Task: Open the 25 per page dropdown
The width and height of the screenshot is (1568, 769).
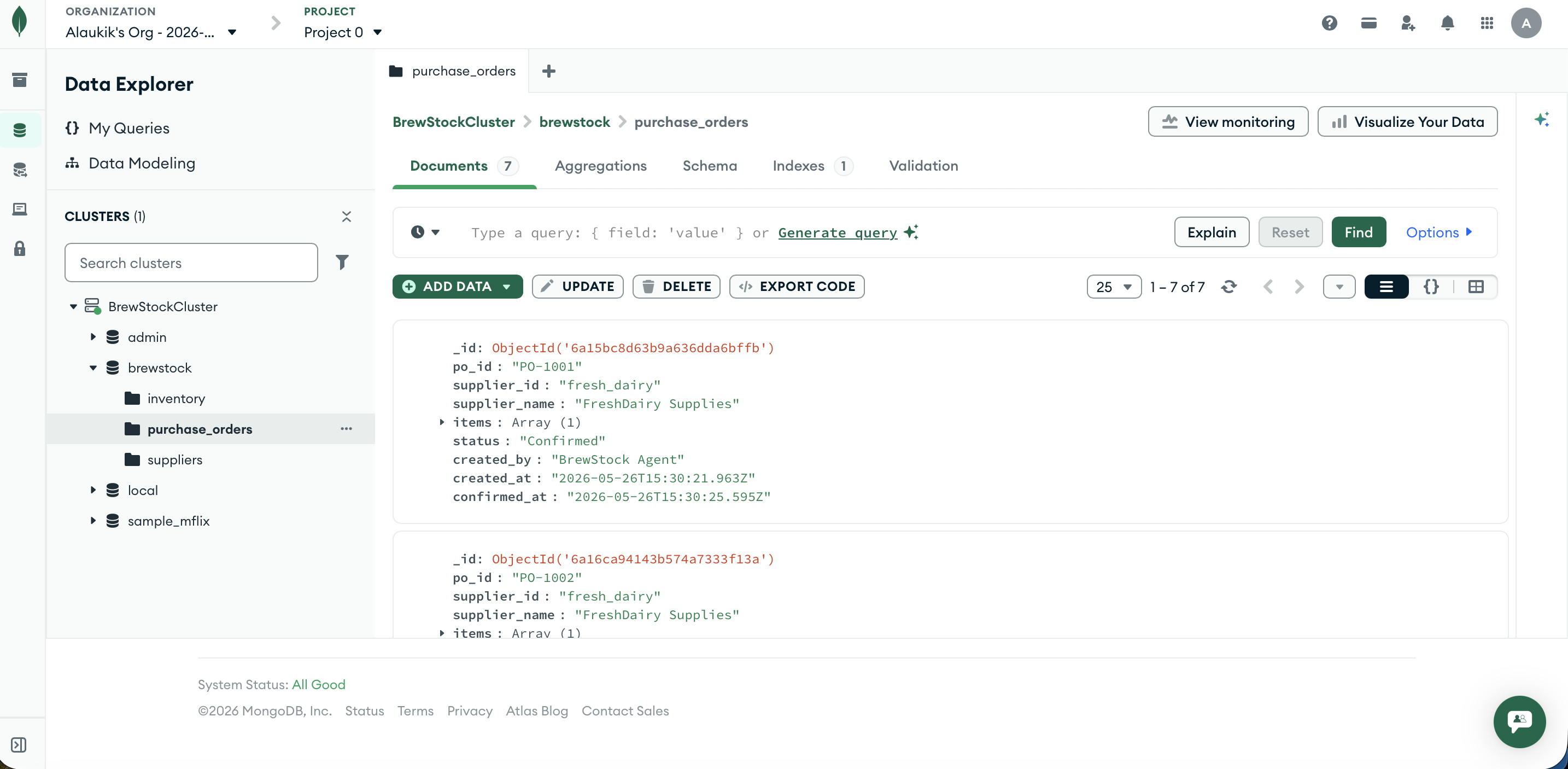Action: 1113,287
